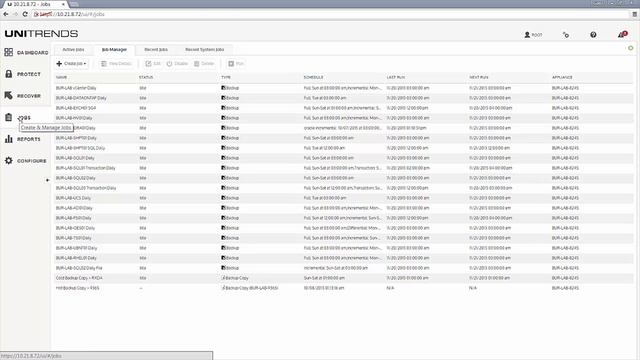Image resolution: width=640 pixels, height=360 pixels.
Task: Select the BUR-LAB-SQL02 Daily File job
Action: (79, 268)
